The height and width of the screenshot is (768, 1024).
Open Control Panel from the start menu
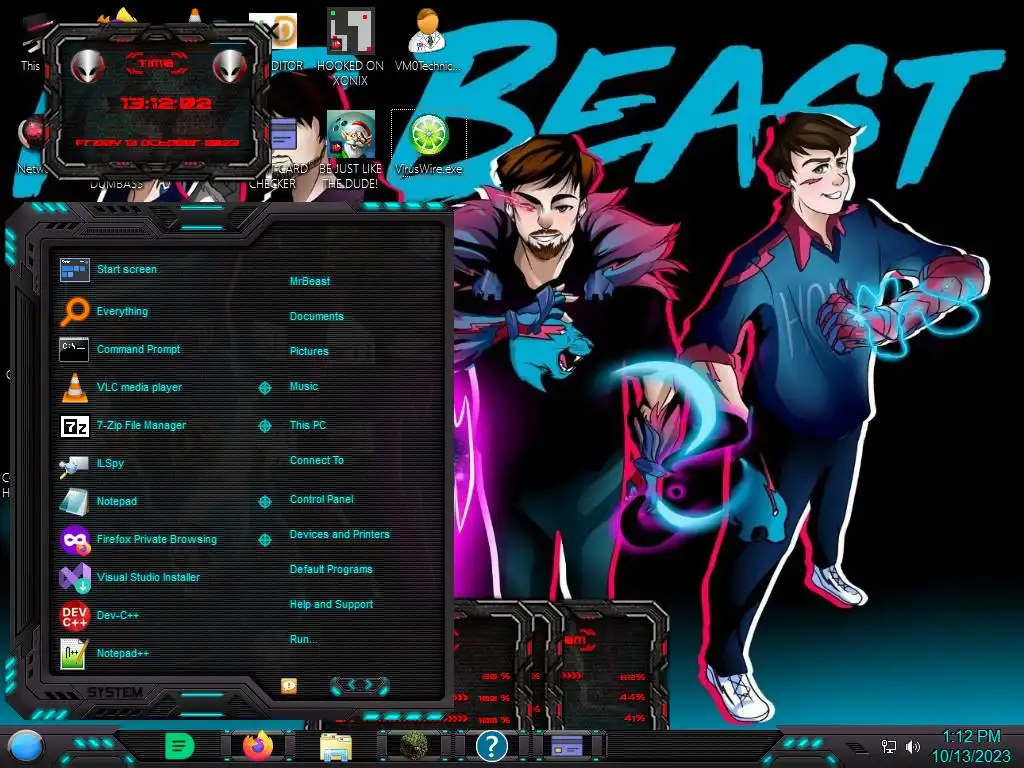pos(321,499)
